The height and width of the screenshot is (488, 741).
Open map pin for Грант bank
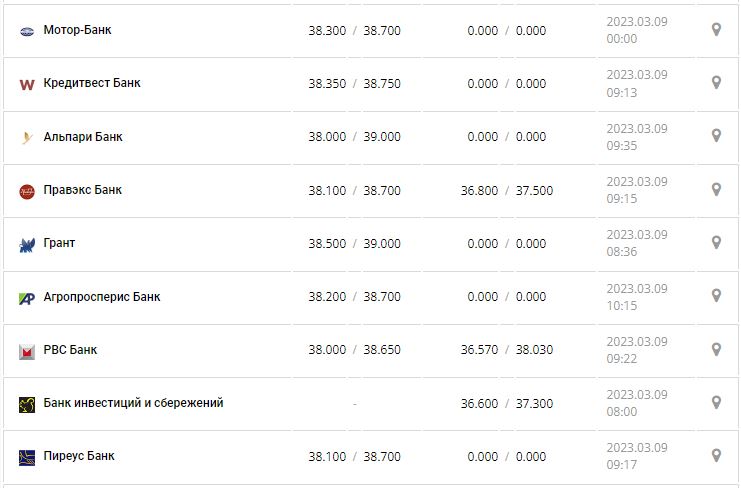[716, 242]
